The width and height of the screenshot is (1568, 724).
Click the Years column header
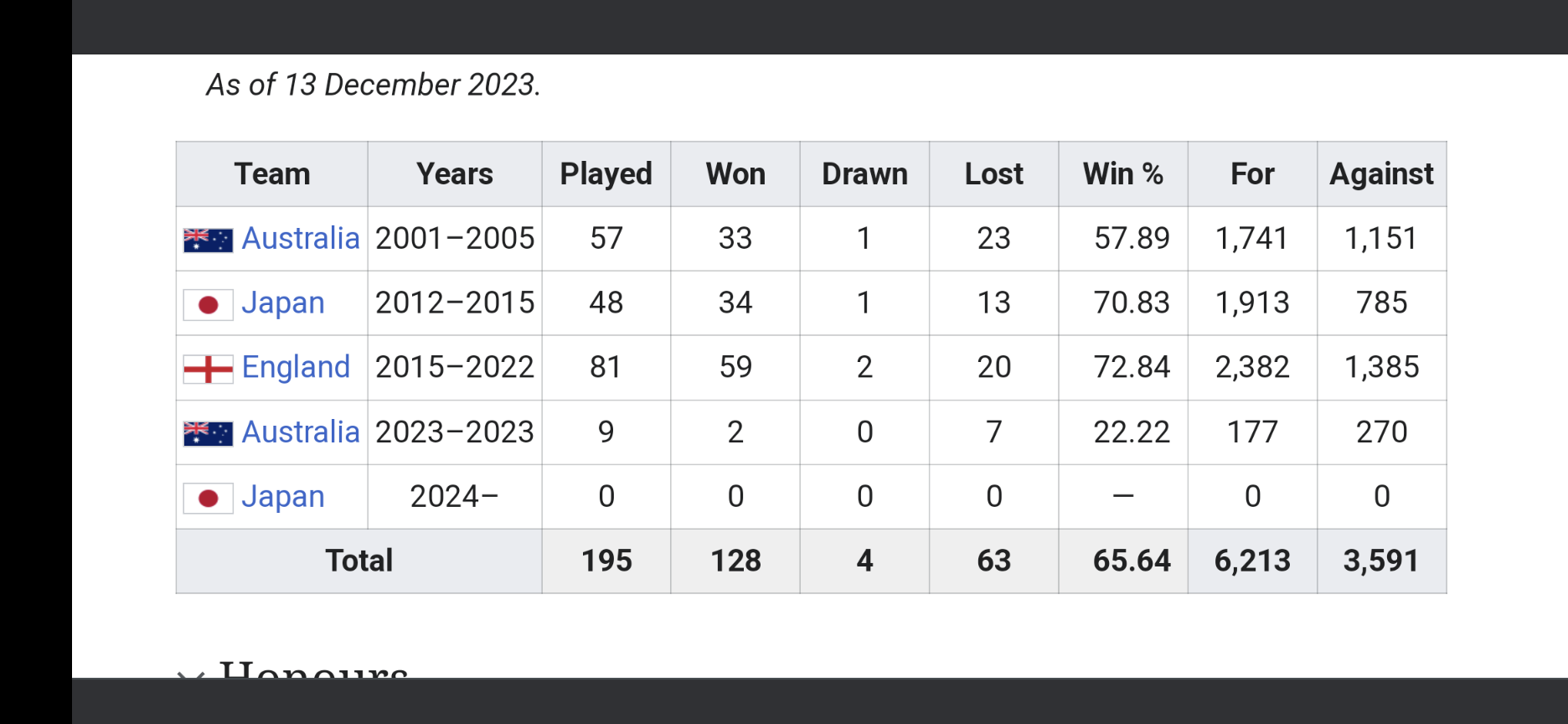pos(454,174)
